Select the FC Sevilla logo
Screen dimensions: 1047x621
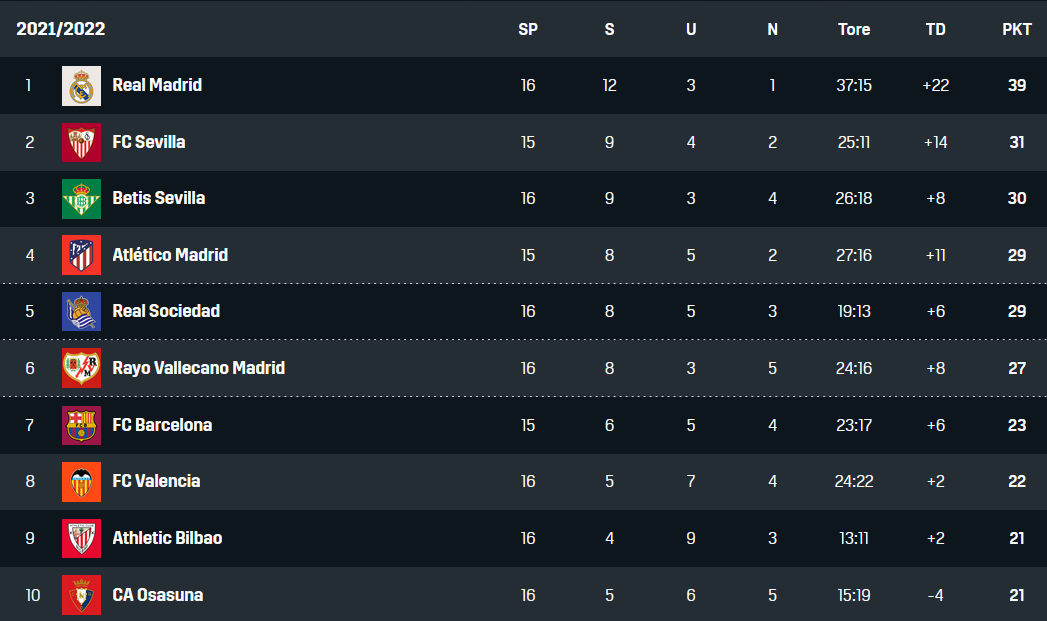point(81,141)
